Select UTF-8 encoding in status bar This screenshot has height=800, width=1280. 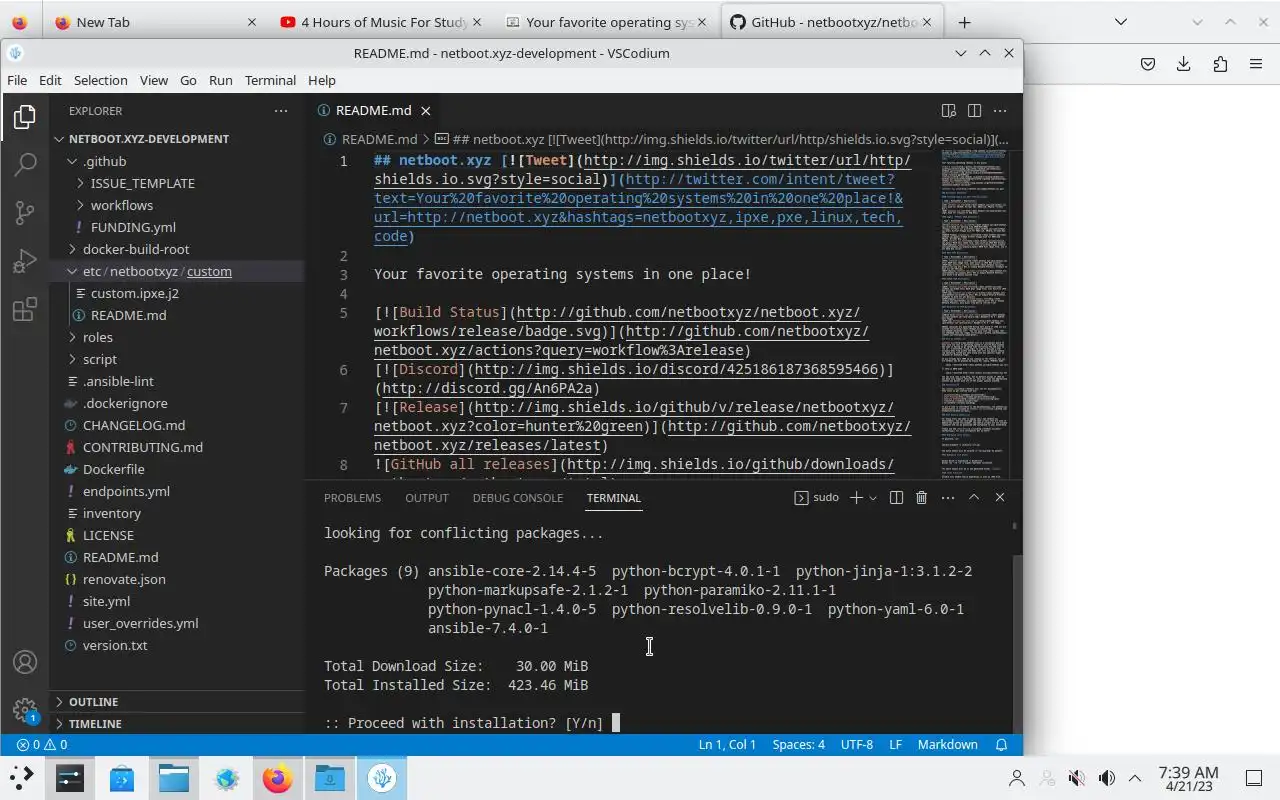[857, 744]
